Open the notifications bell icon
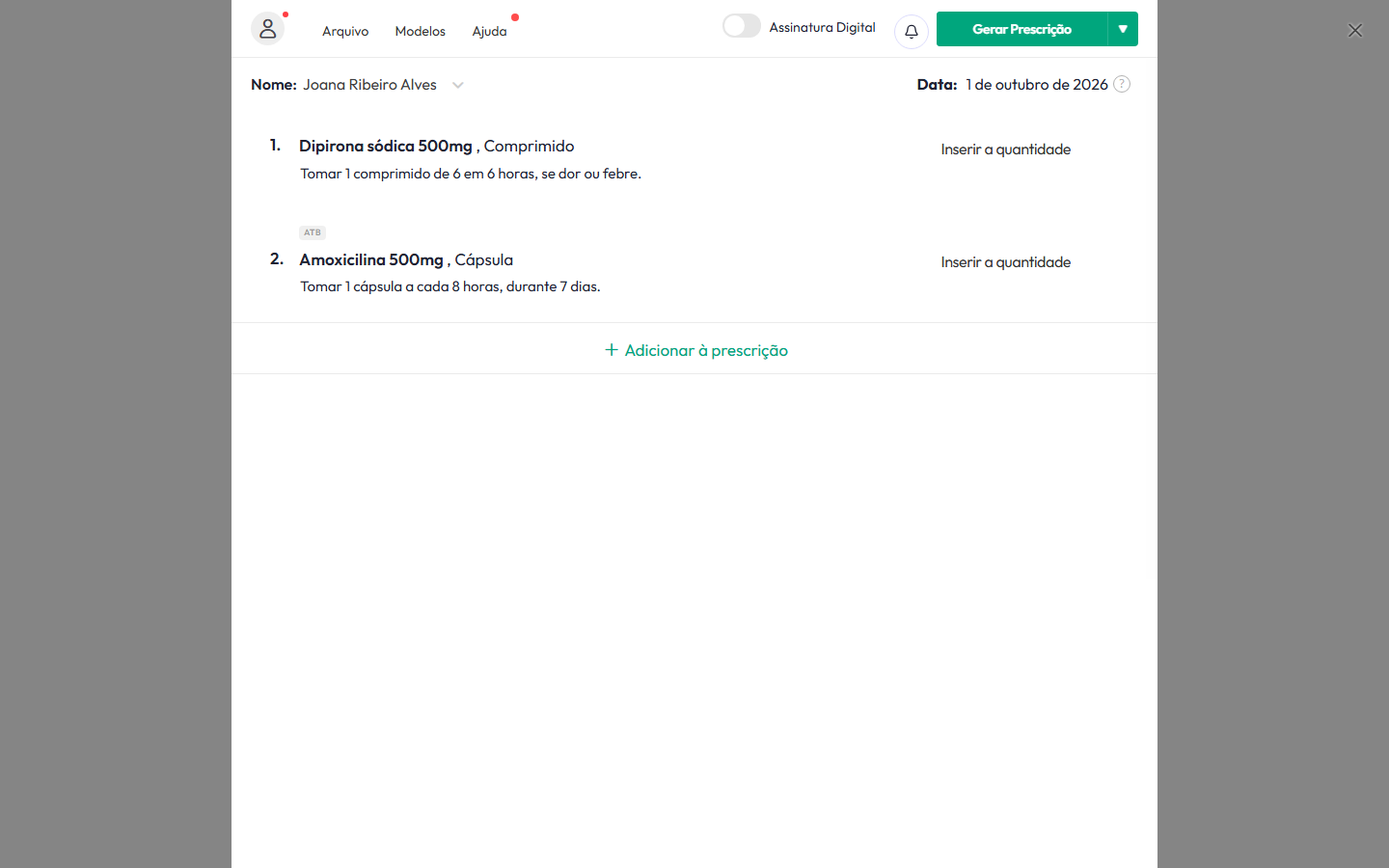 [x=912, y=32]
